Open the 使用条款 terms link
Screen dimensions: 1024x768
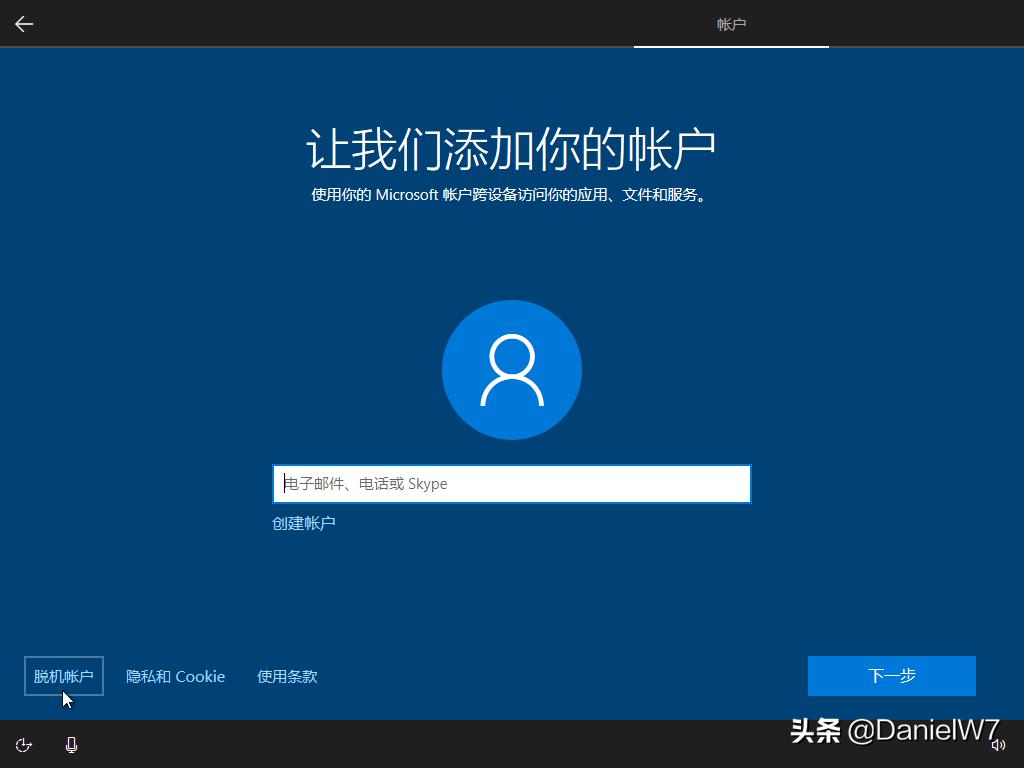(x=287, y=676)
